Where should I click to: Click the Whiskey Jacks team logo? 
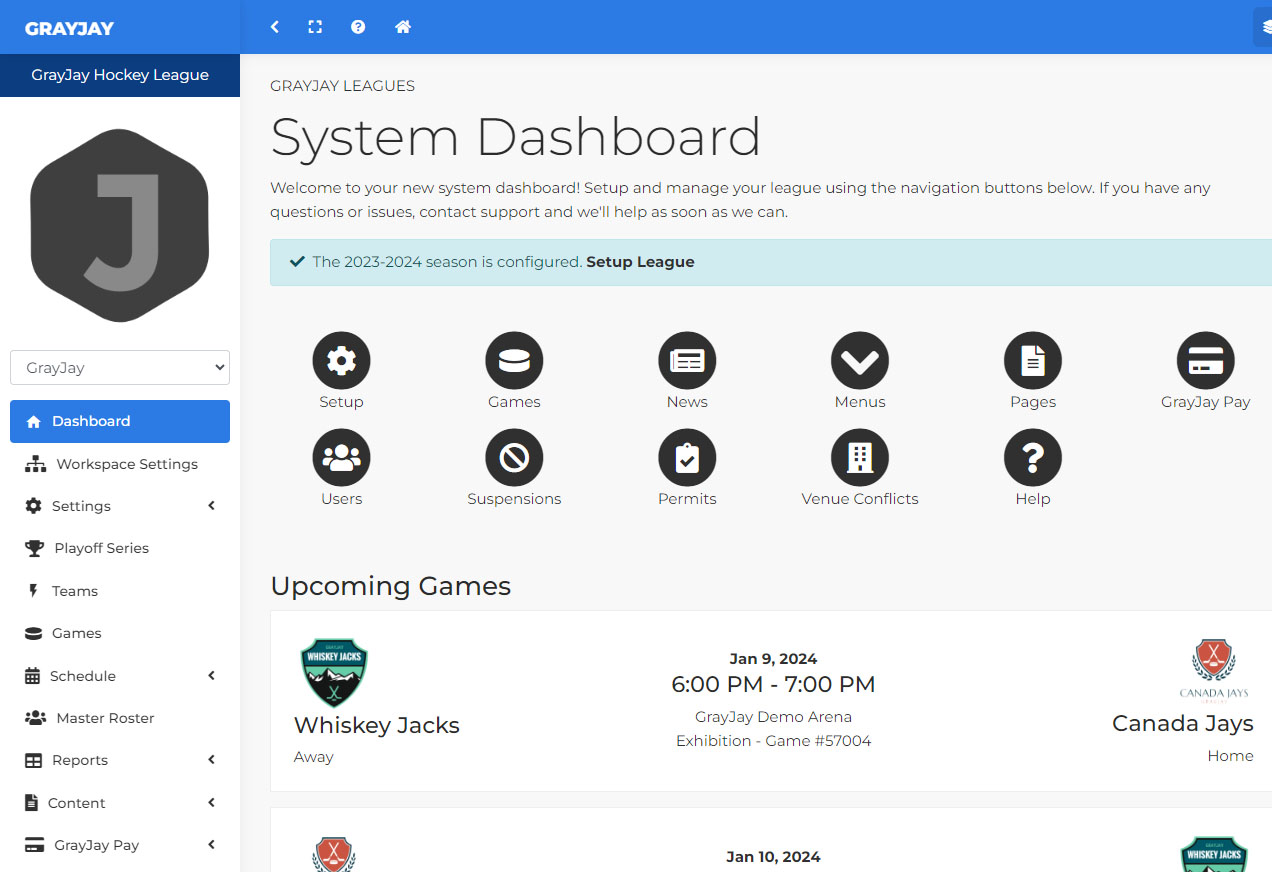(x=334, y=672)
